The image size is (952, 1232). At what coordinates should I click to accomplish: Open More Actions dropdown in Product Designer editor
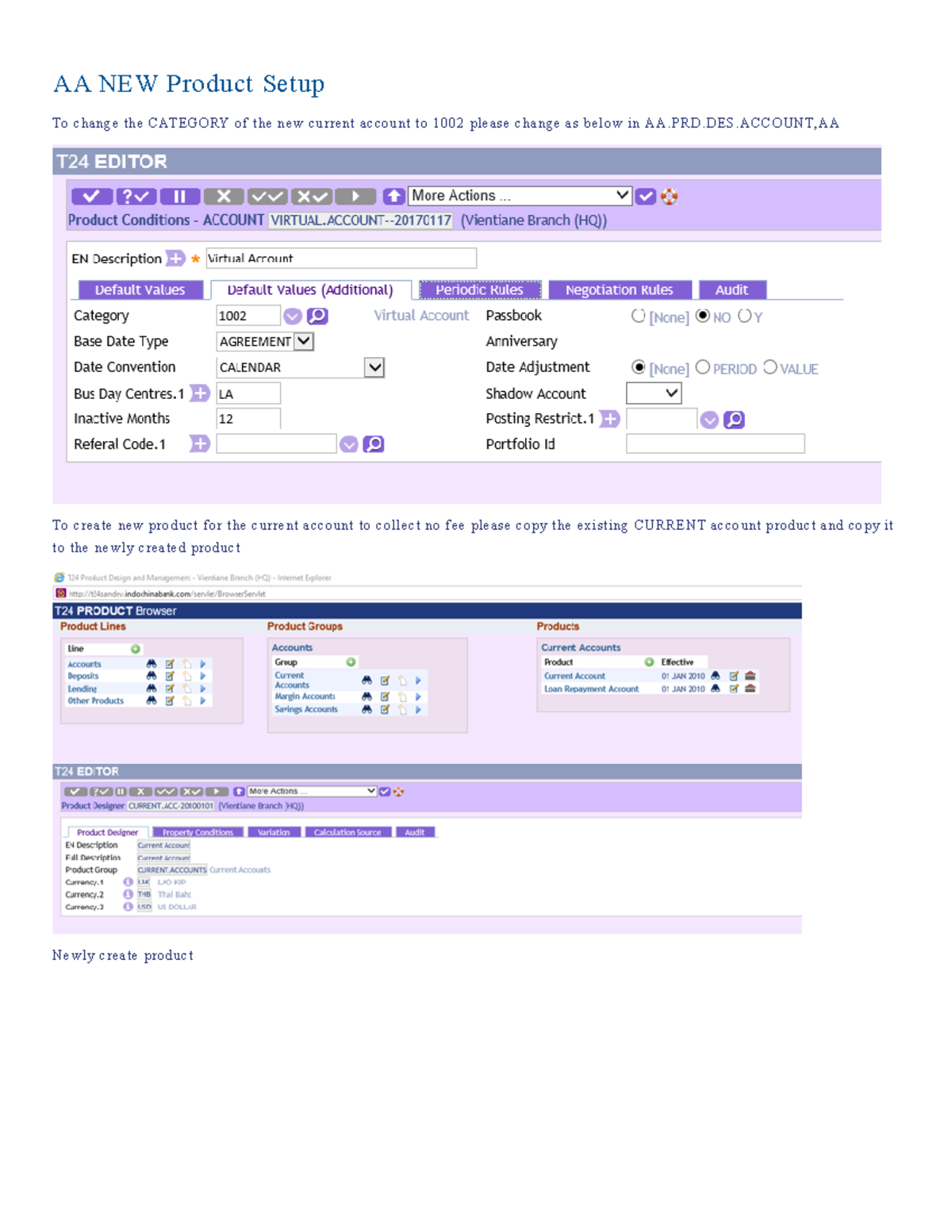point(312,791)
